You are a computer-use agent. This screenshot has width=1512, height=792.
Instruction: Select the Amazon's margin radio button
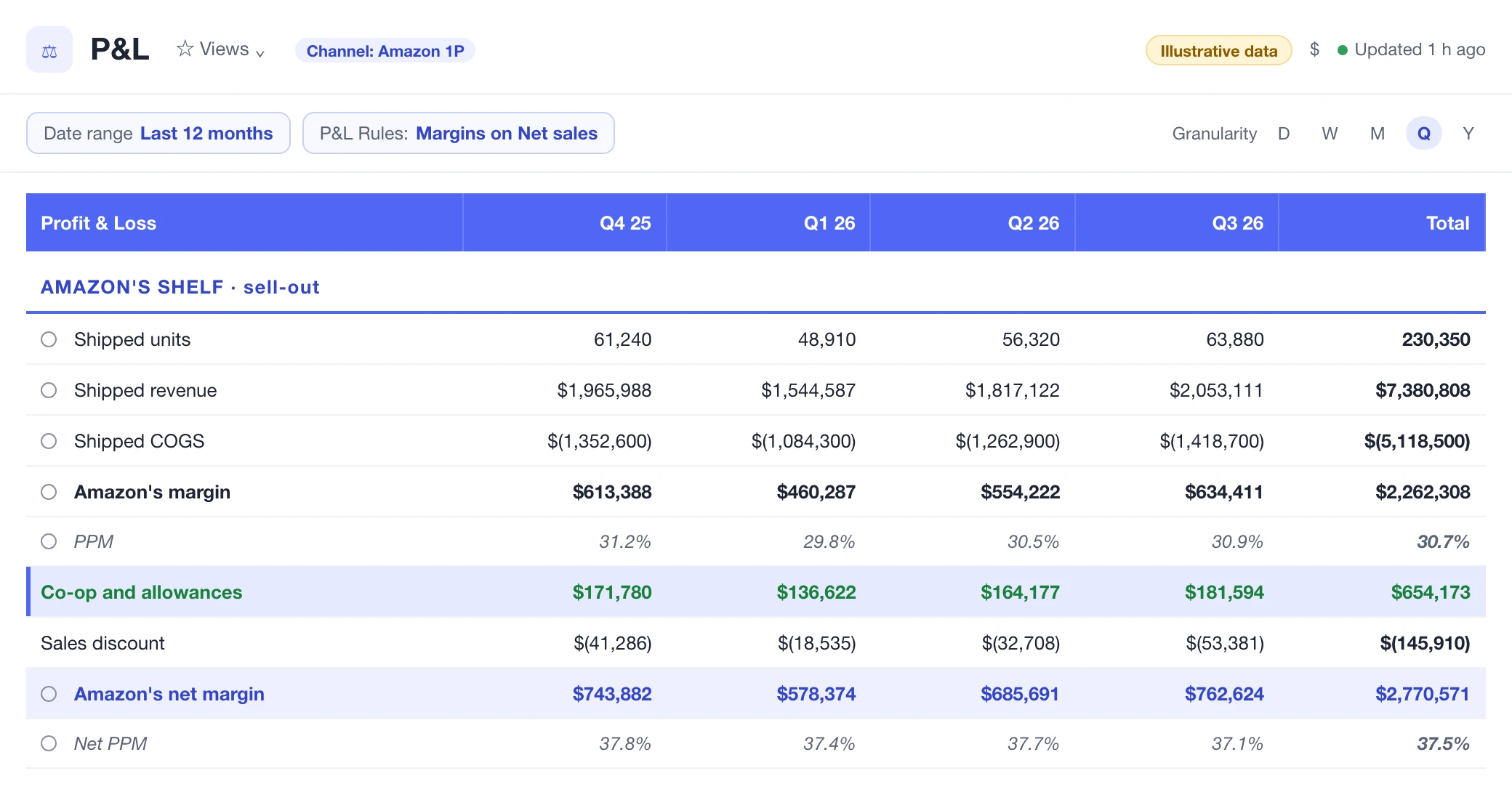click(49, 492)
